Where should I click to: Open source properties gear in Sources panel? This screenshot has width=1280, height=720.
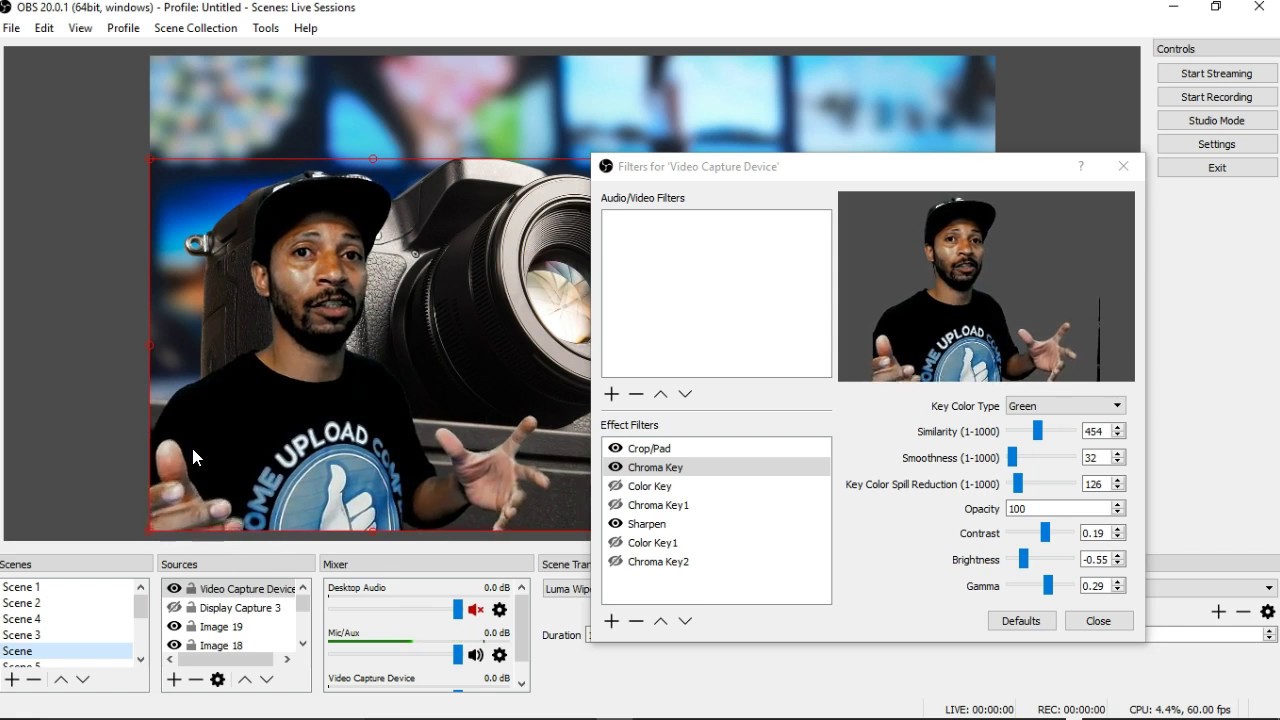[217, 680]
